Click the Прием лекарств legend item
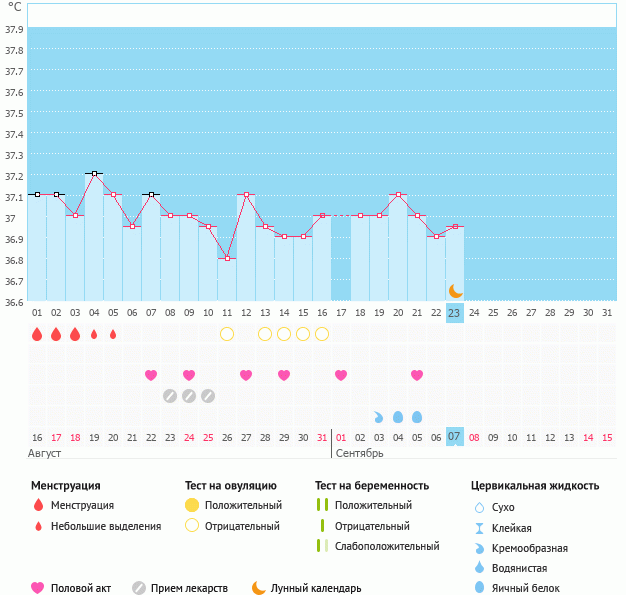The image size is (626, 595). point(188,588)
